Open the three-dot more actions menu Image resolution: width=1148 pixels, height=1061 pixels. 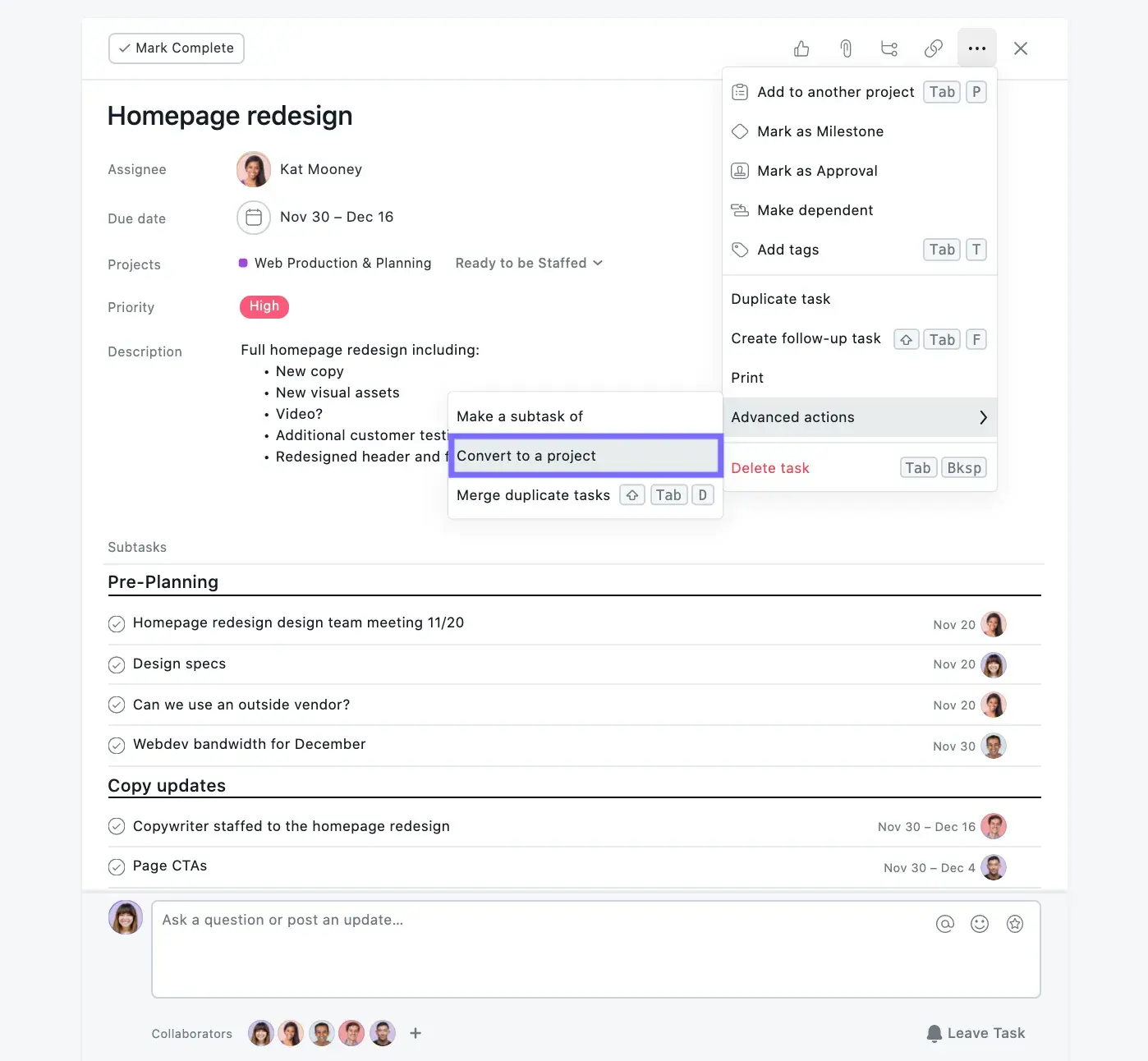point(976,49)
